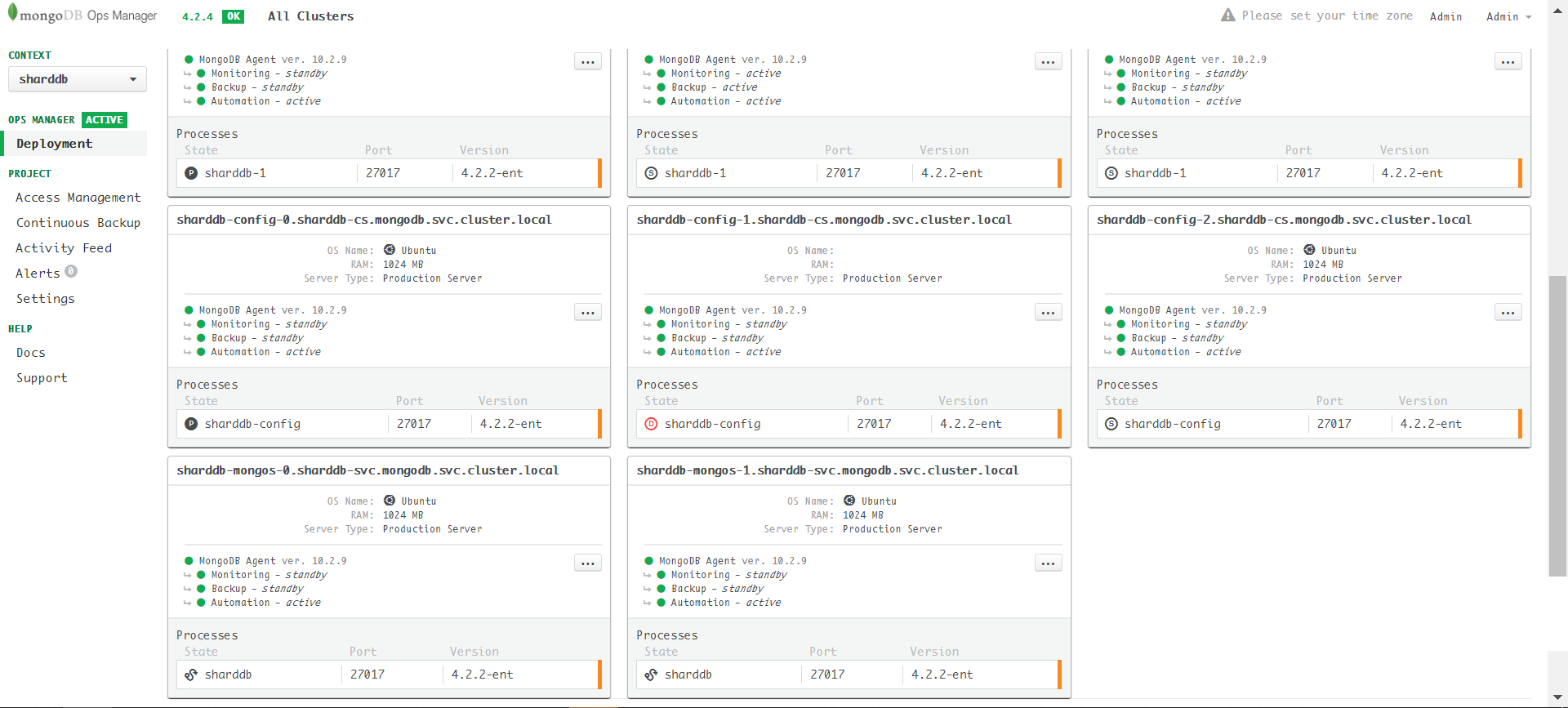Click the Ubuntu OS icon on sharddb-mongos-0
This screenshot has height=708, width=1568.
click(x=390, y=501)
